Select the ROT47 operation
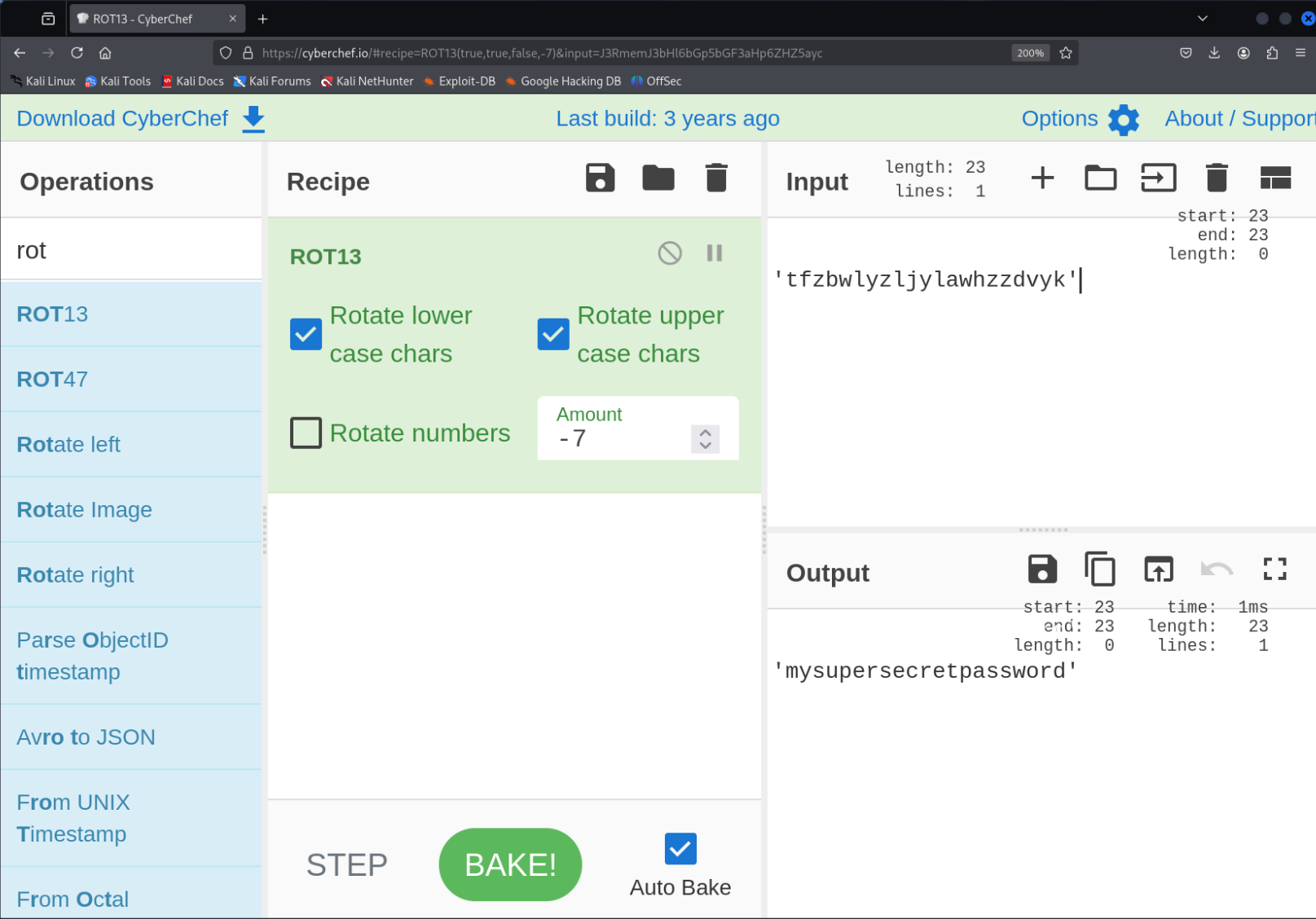The width and height of the screenshot is (1316, 919). 131,380
